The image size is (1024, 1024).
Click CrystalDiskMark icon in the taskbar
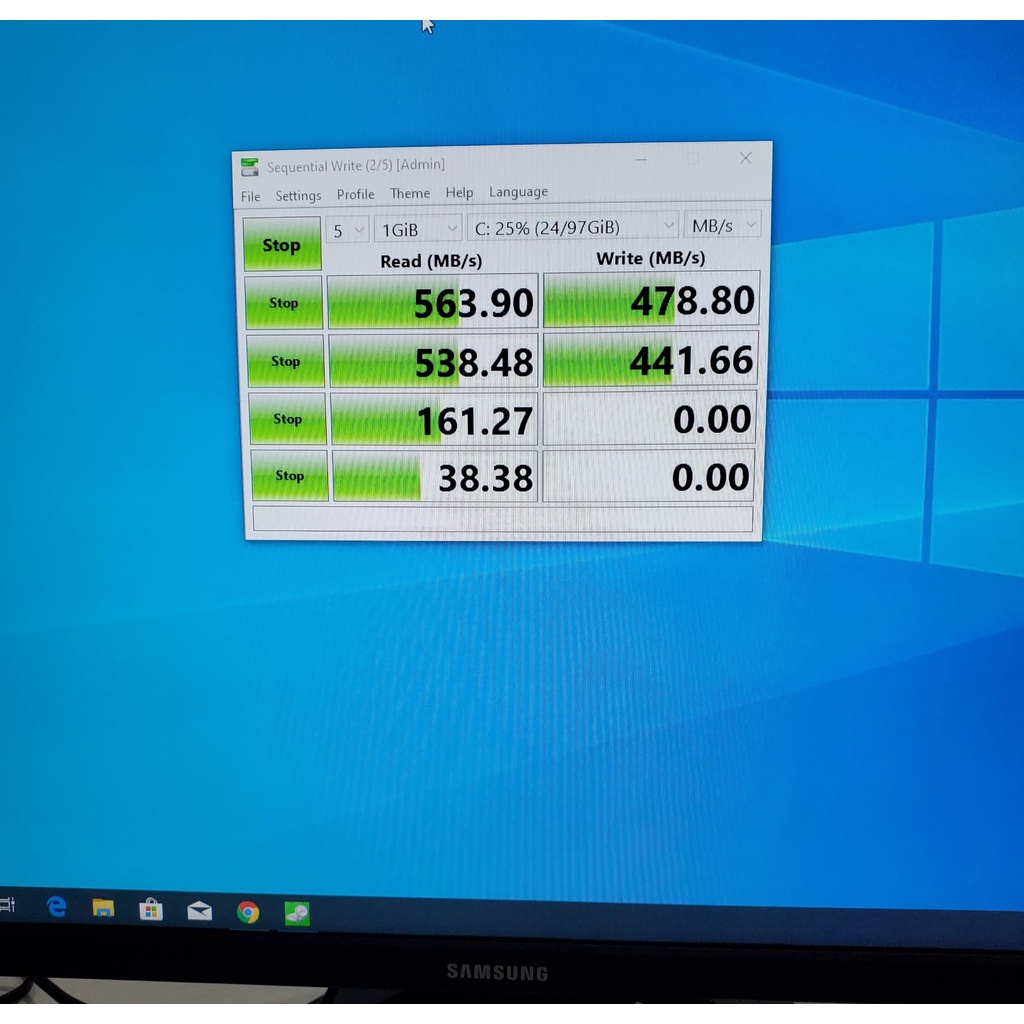(297, 913)
